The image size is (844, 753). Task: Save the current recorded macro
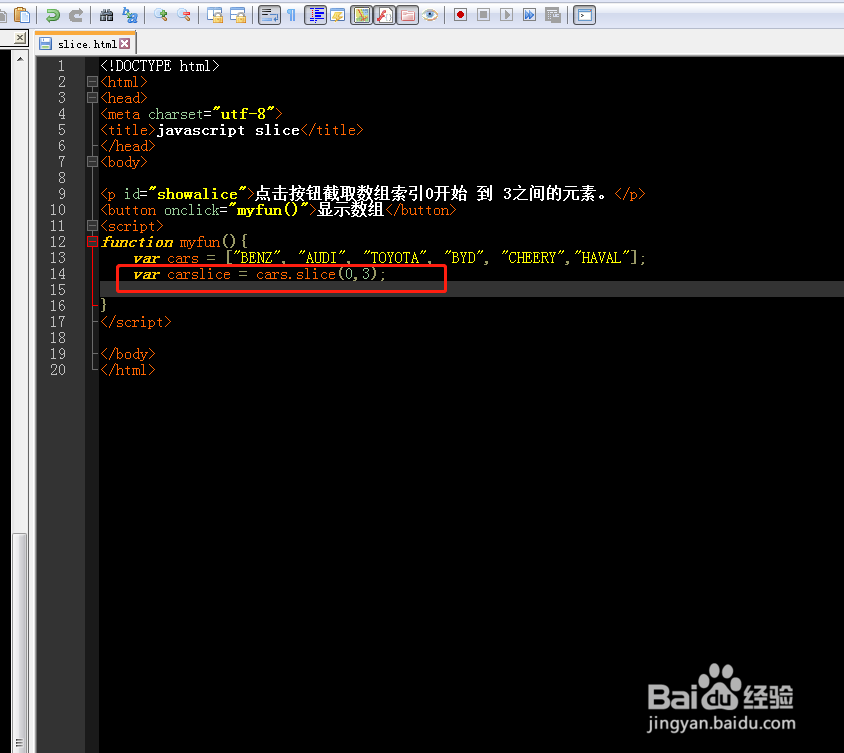pyautogui.click(x=553, y=15)
